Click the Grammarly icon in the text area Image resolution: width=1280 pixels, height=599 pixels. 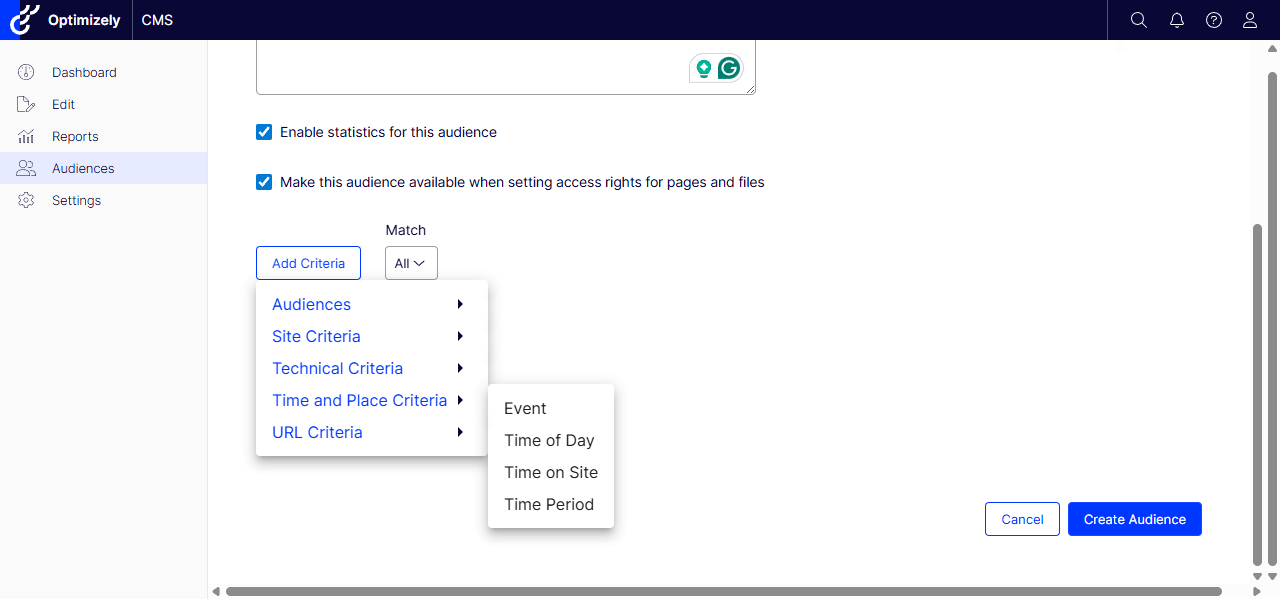730,68
